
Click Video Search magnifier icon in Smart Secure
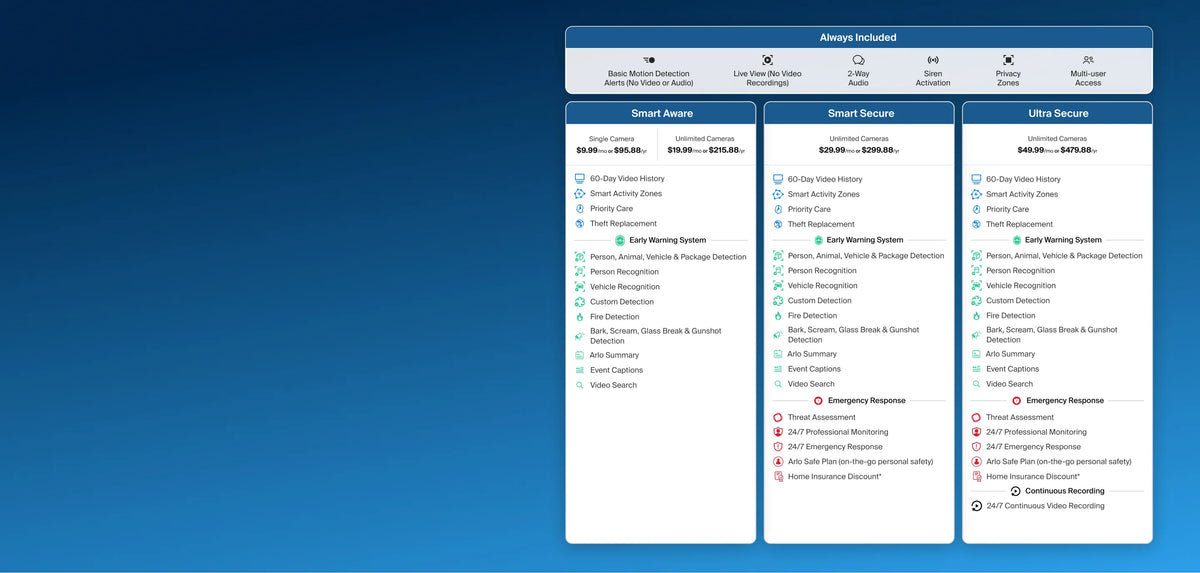click(778, 384)
